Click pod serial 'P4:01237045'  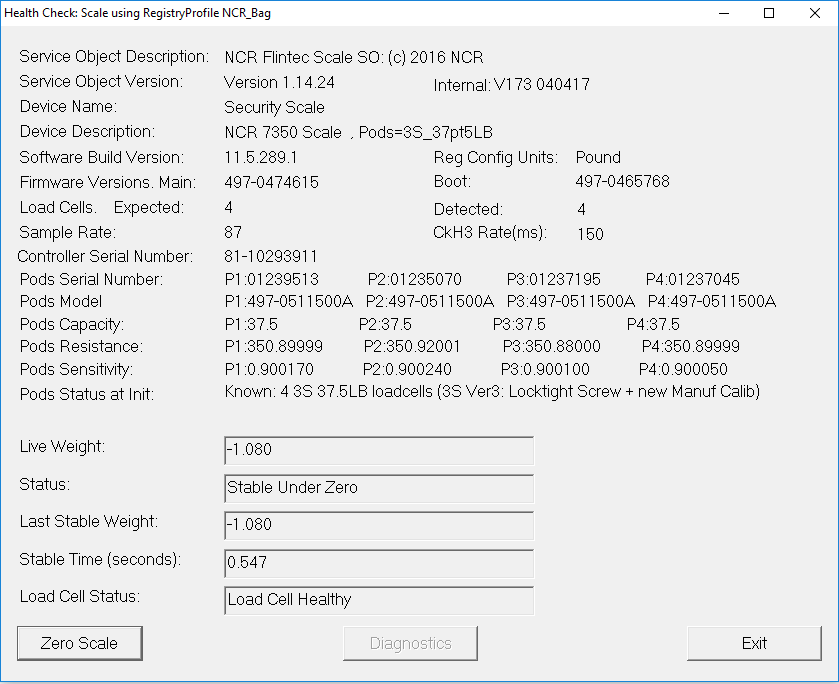click(x=692, y=279)
